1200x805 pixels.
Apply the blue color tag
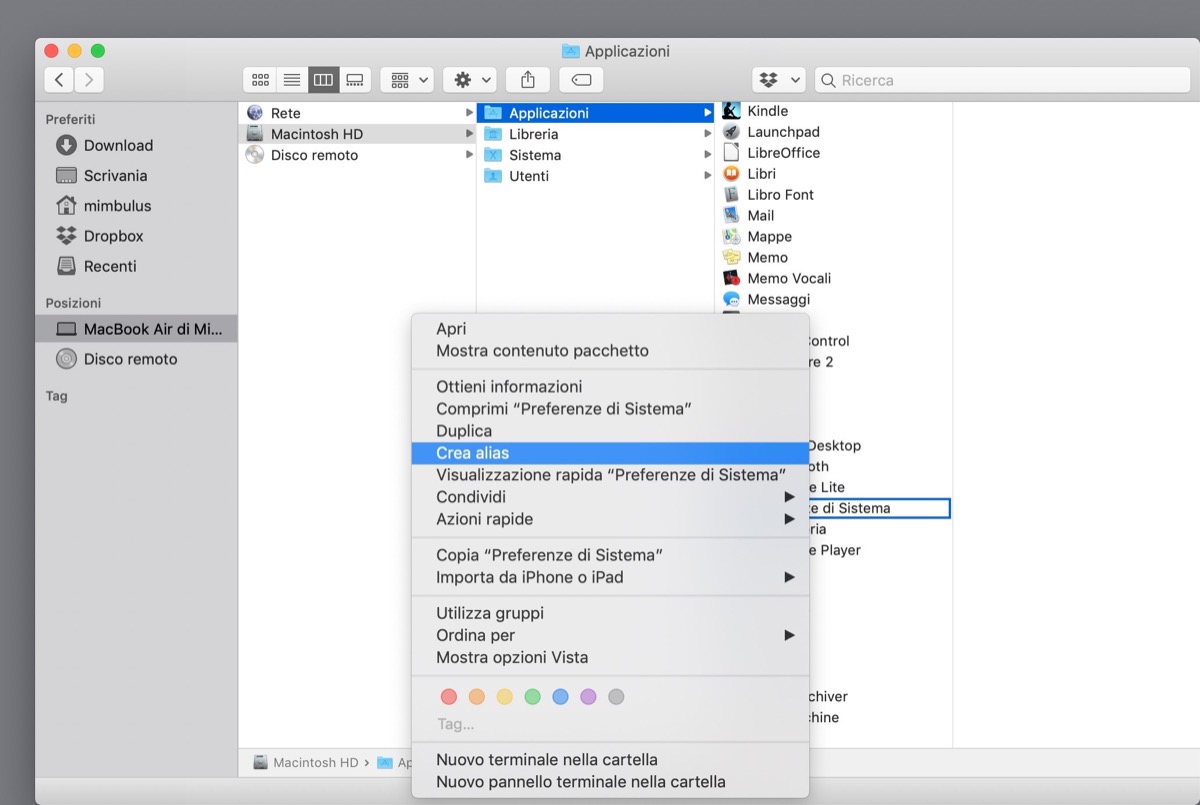click(560, 697)
